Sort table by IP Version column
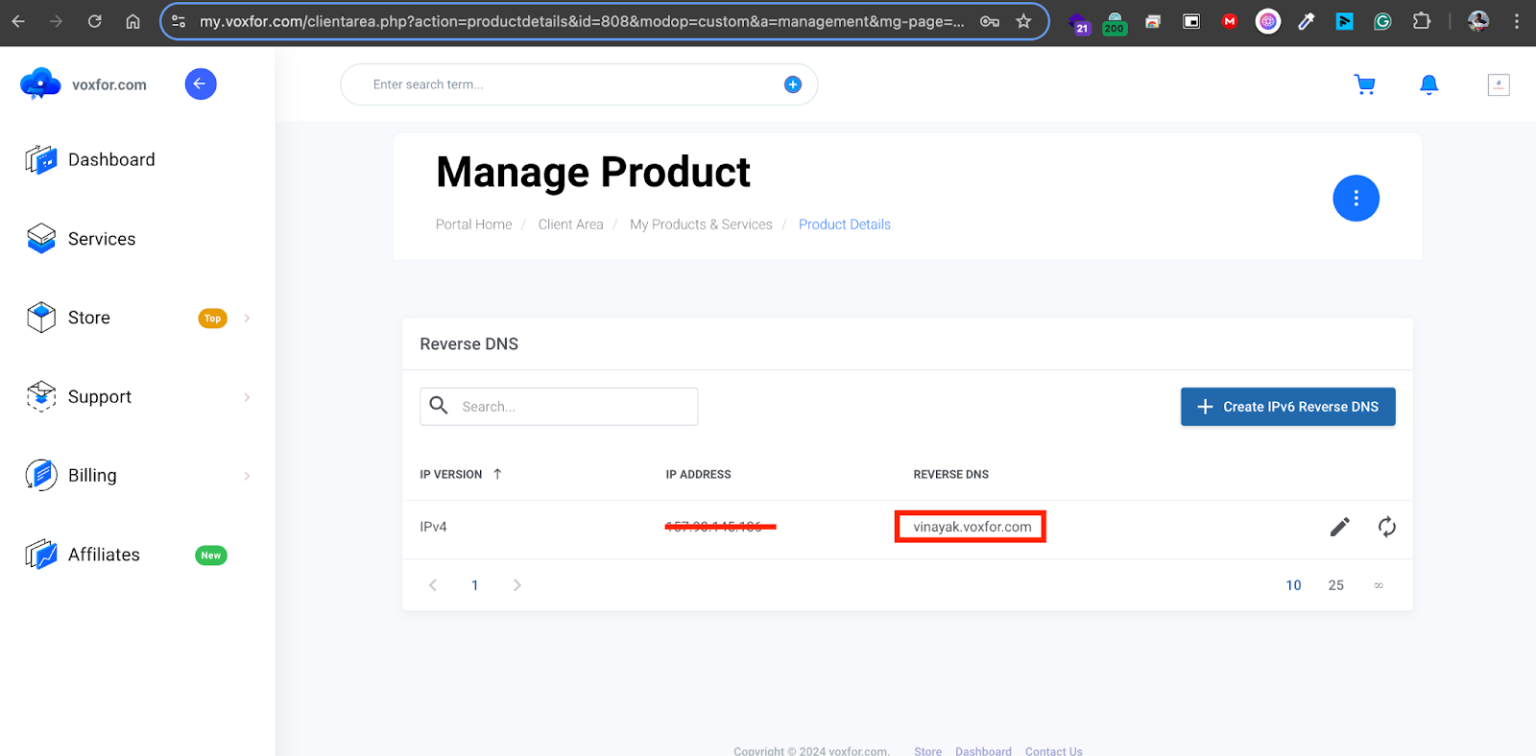 tap(459, 474)
